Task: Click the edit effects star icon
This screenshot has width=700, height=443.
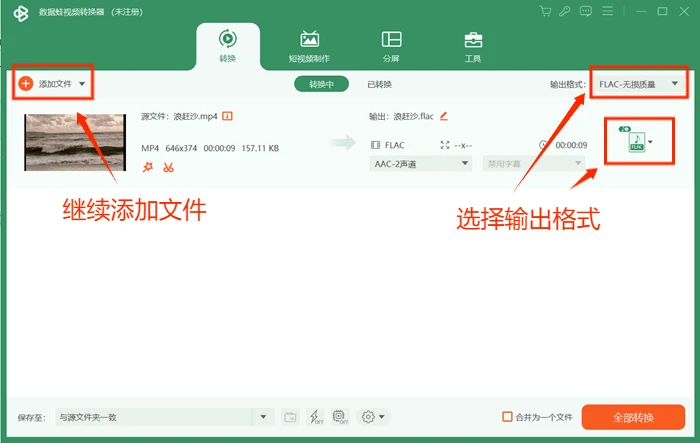Action: click(x=148, y=167)
